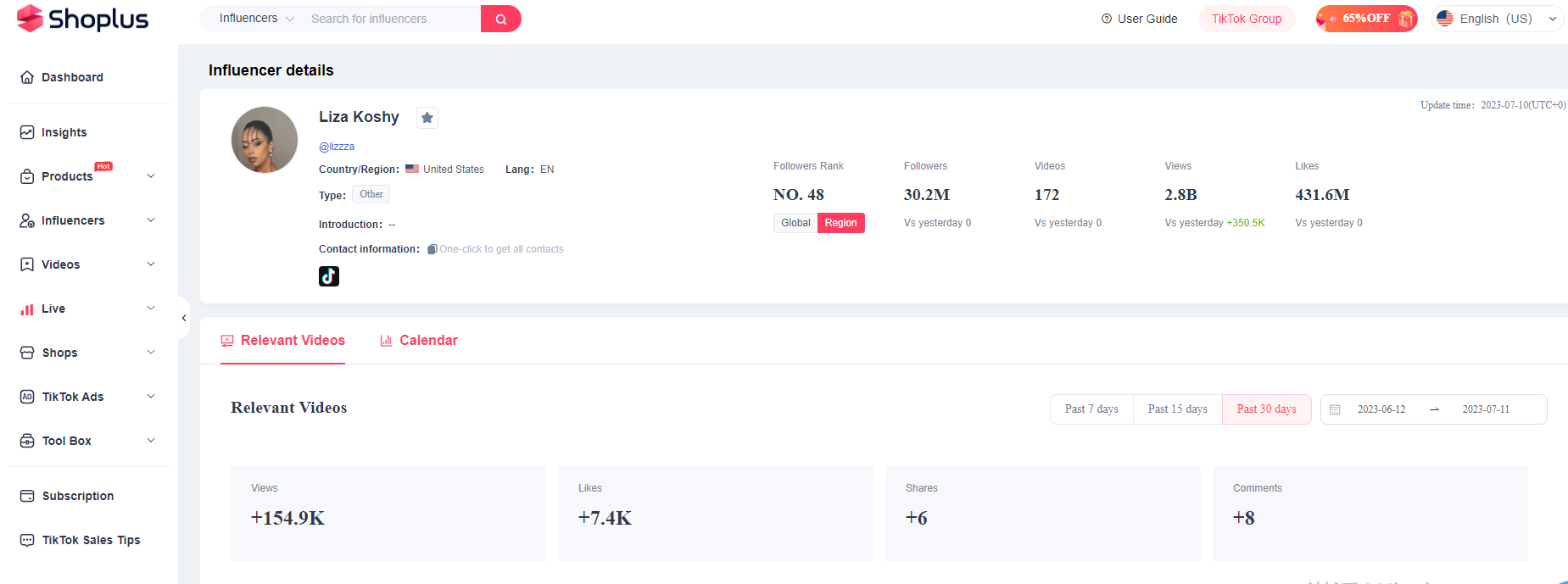1568x584 pixels.
Task: Open the Influencers search category dropdown
Action: (256, 19)
